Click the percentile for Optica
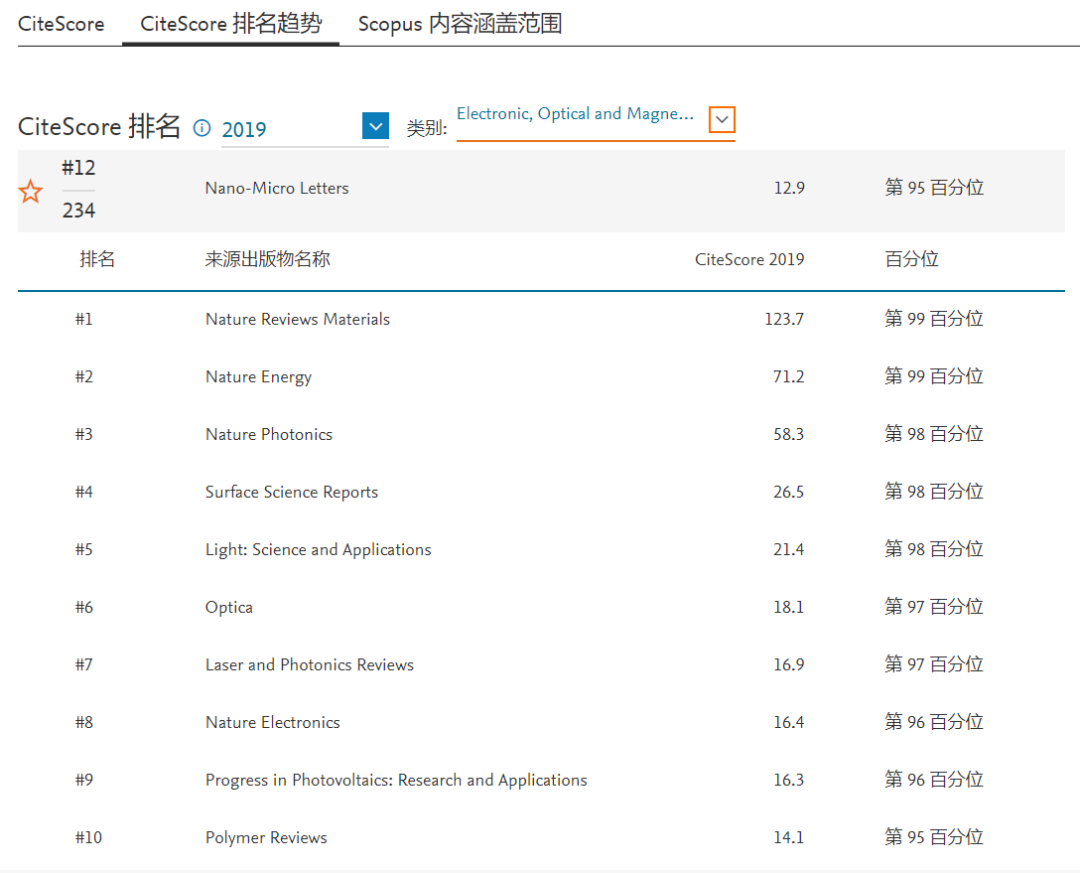This screenshot has height=873, width=1080. pyautogui.click(x=934, y=606)
